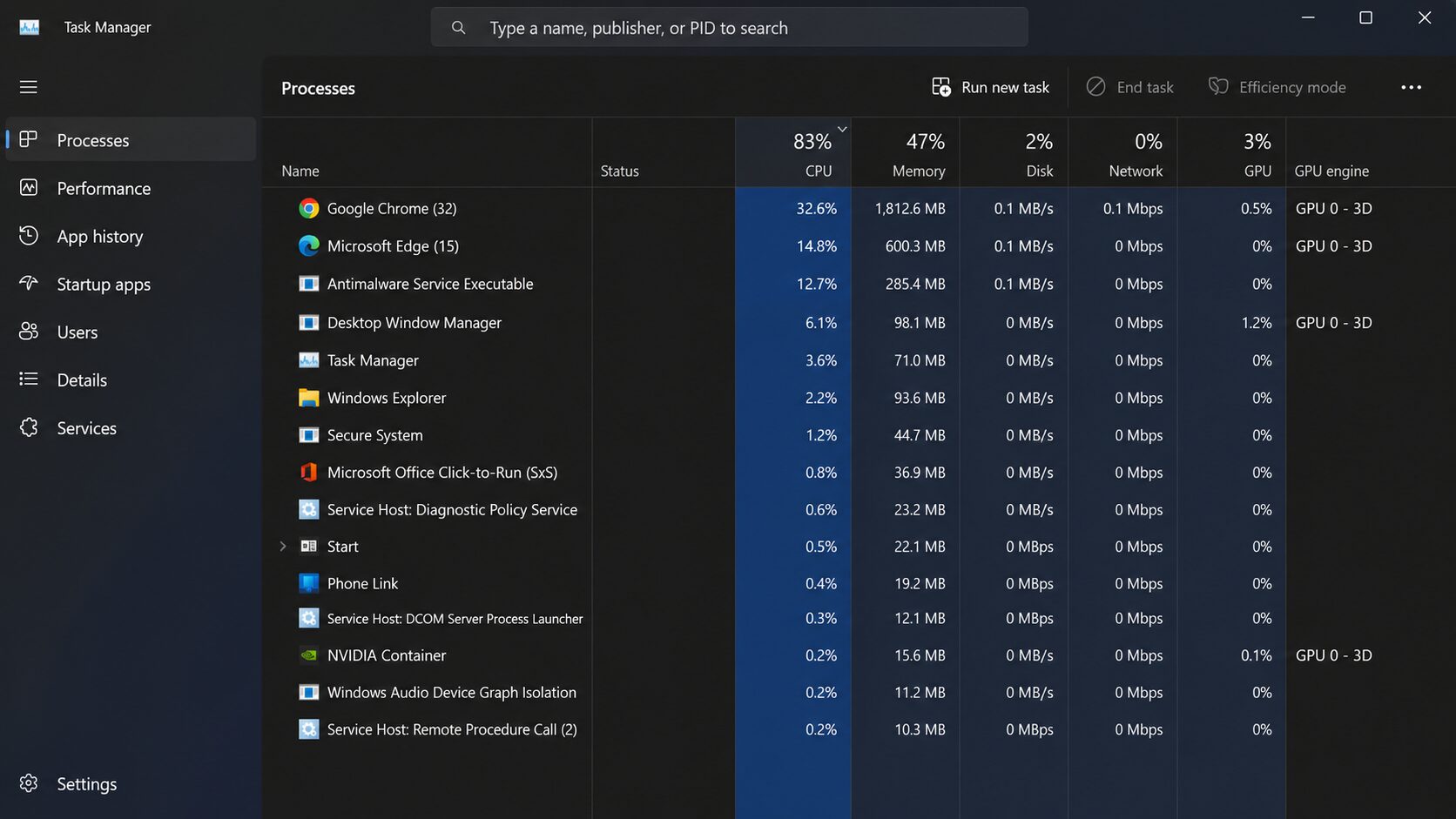This screenshot has height=819, width=1456.
Task: Click the Performance sidebar icon
Action: pyautogui.click(x=29, y=187)
